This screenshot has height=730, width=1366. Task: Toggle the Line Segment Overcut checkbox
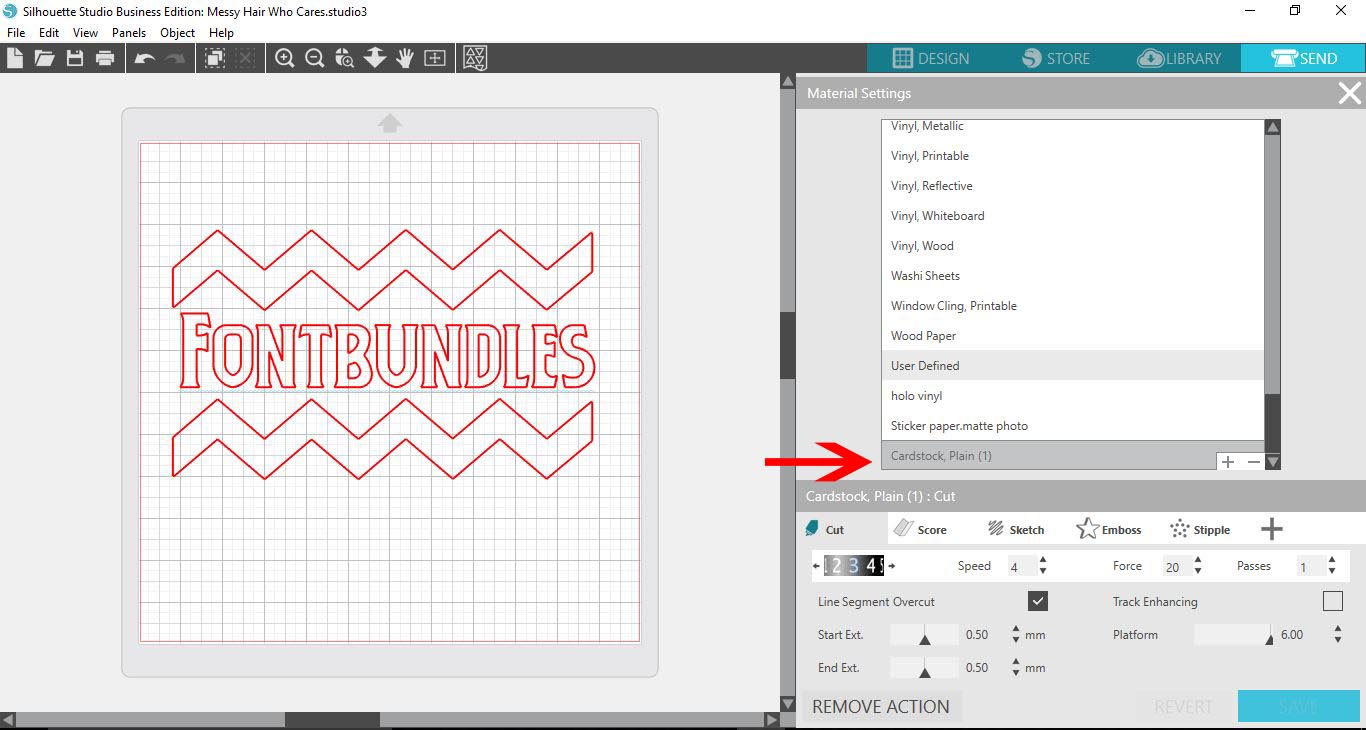click(1038, 601)
